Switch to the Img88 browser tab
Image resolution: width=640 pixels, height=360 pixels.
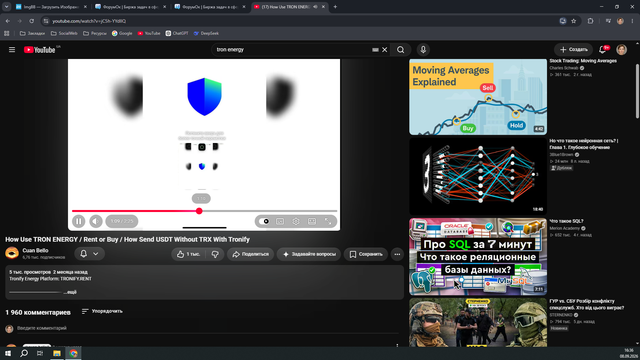51,7
